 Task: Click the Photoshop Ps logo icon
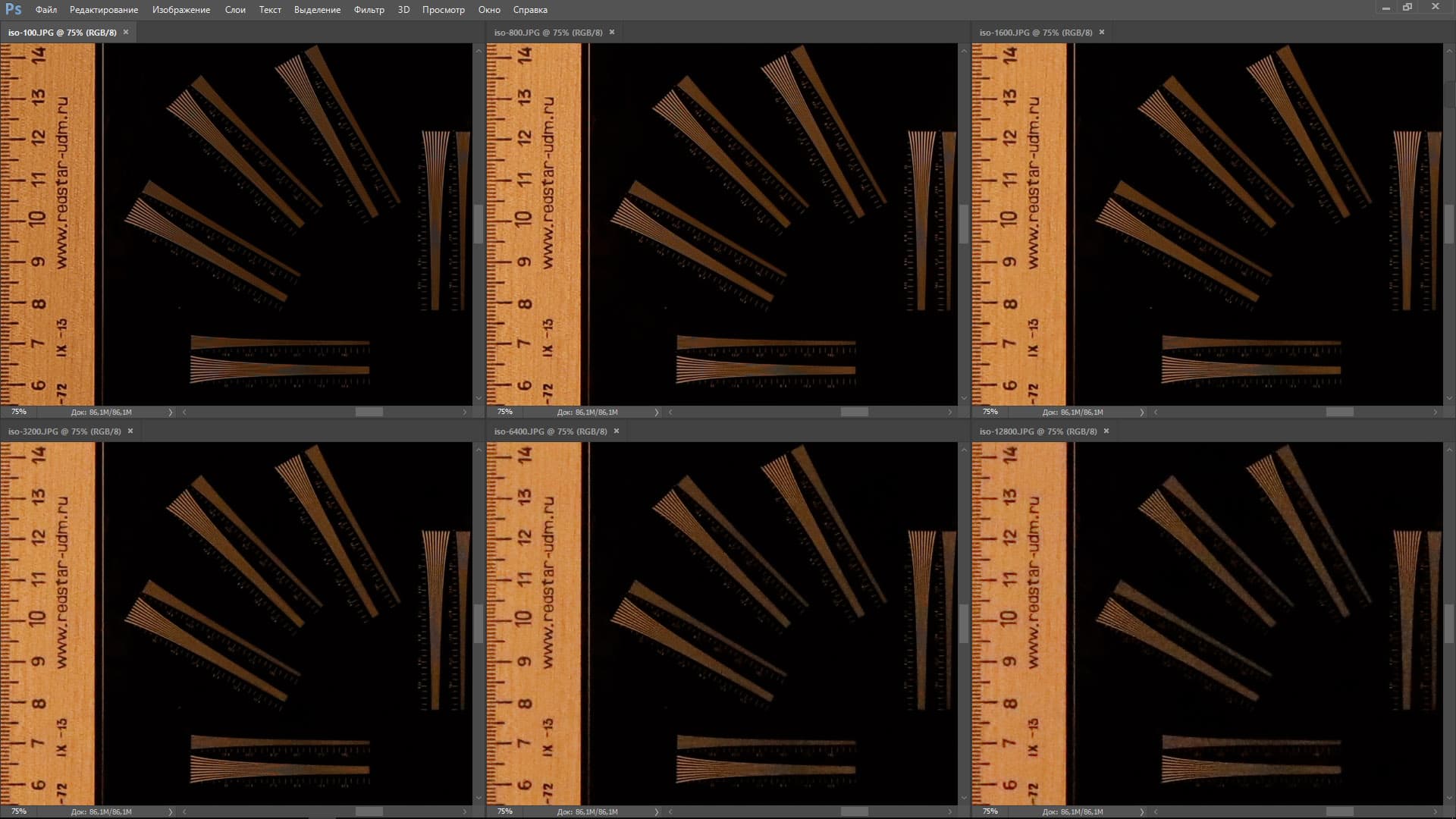(13, 9)
